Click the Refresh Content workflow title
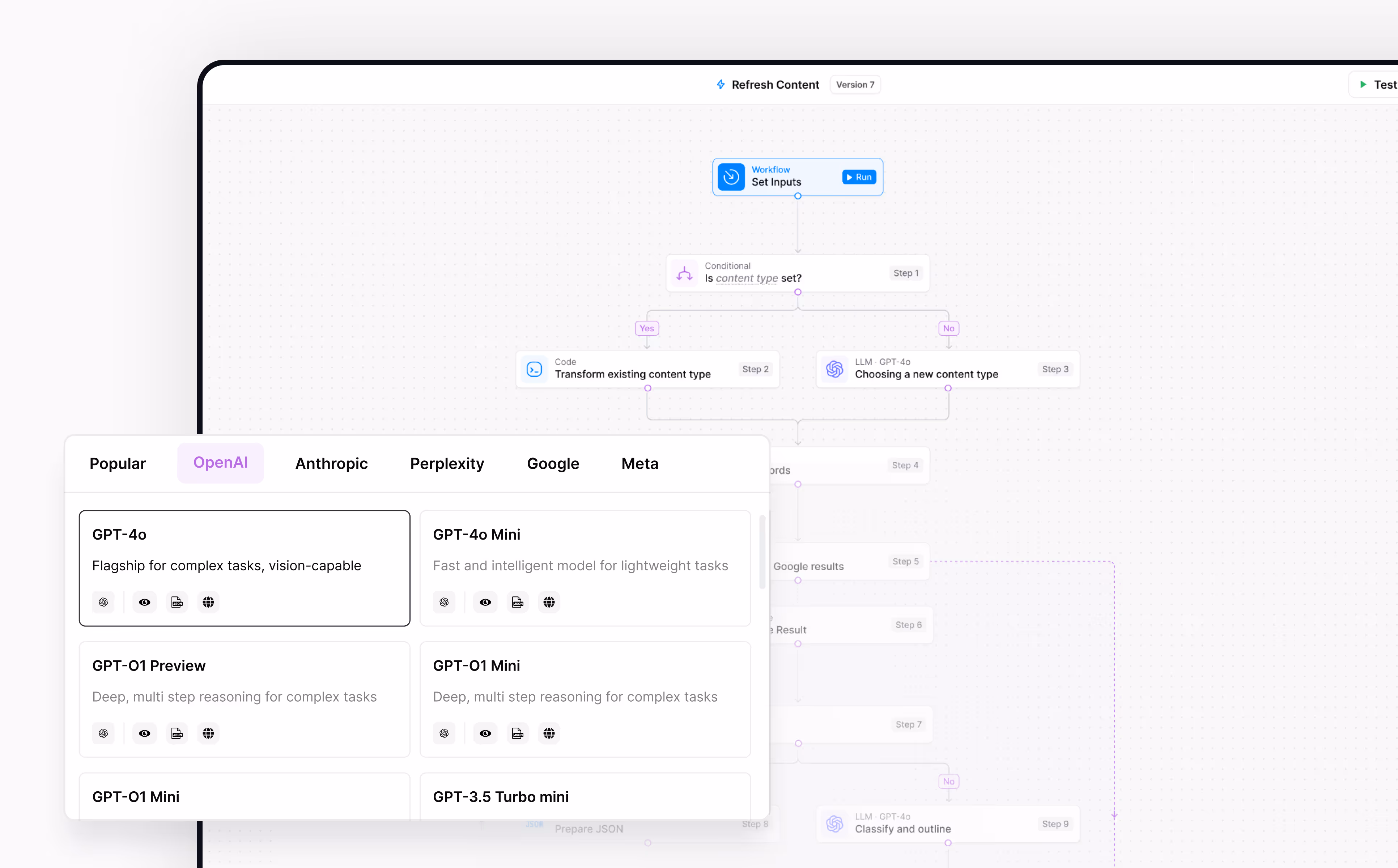The image size is (1398, 868). (775, 84)
